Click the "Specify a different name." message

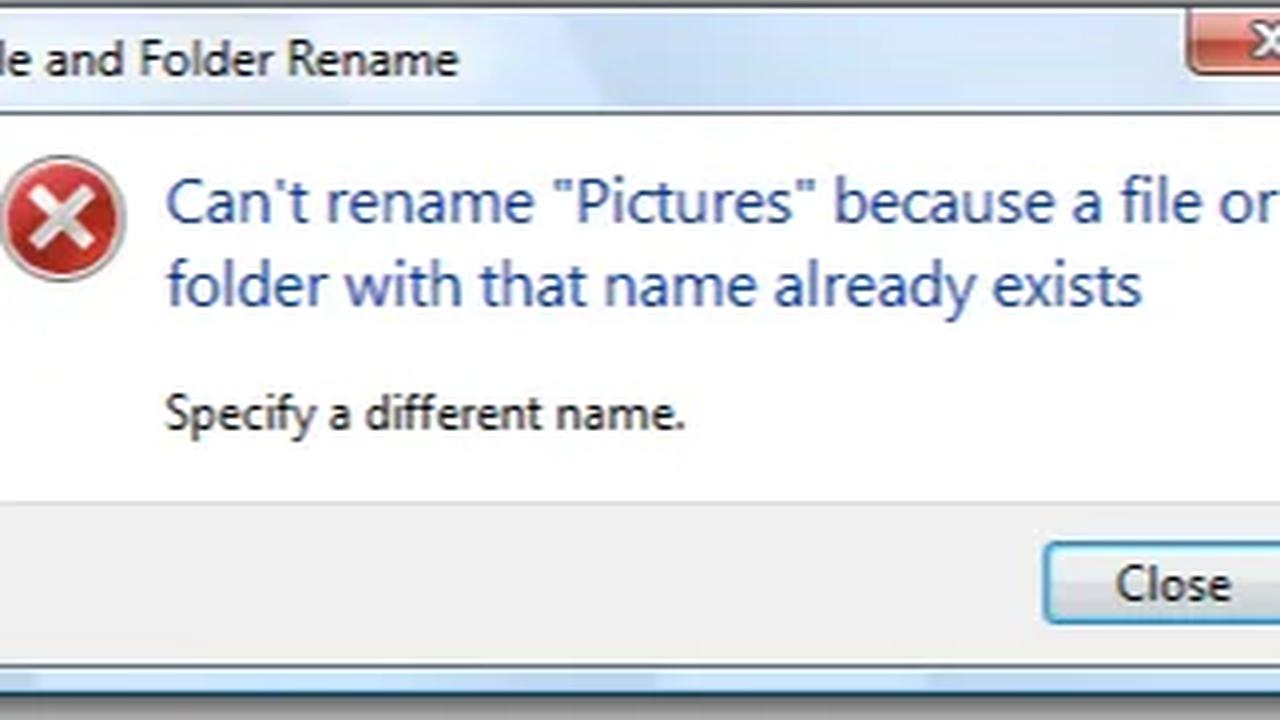[425, 413]
